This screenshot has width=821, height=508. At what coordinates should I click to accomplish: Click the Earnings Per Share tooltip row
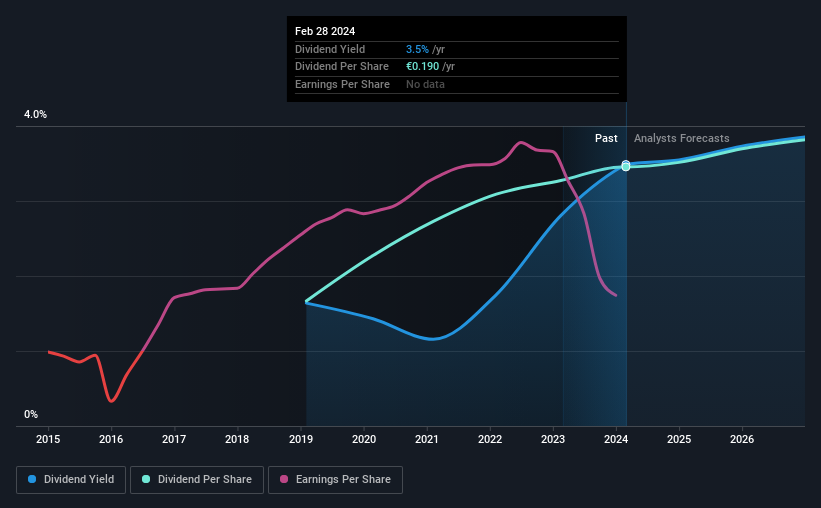457,84
